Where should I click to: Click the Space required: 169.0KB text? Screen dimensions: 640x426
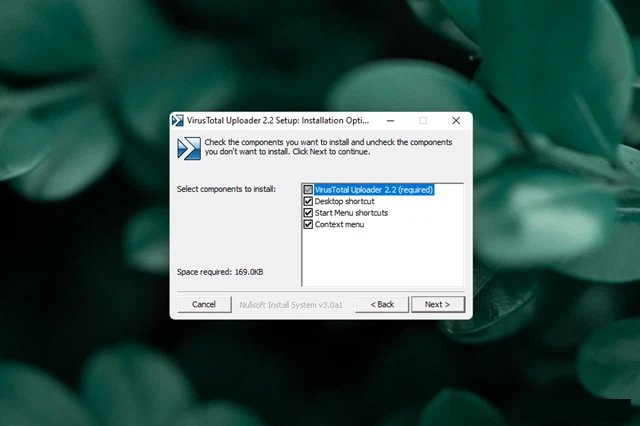tap(220, 272)
